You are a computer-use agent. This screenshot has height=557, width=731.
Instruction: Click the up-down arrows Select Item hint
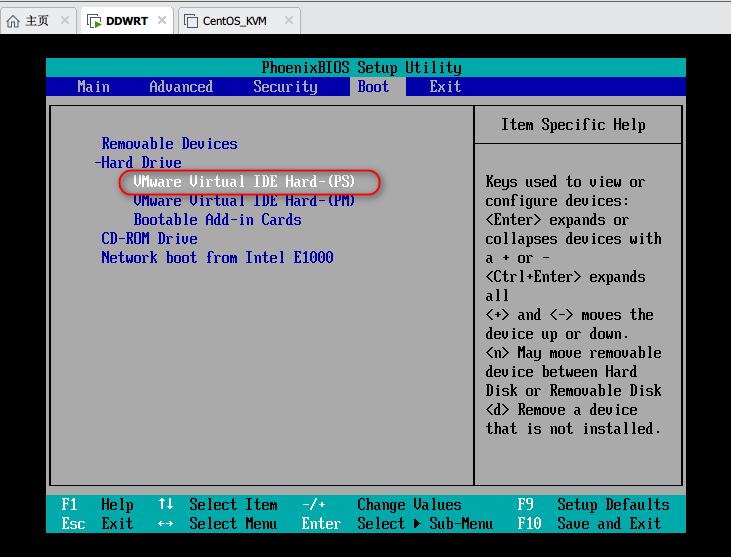pos(218,505)
